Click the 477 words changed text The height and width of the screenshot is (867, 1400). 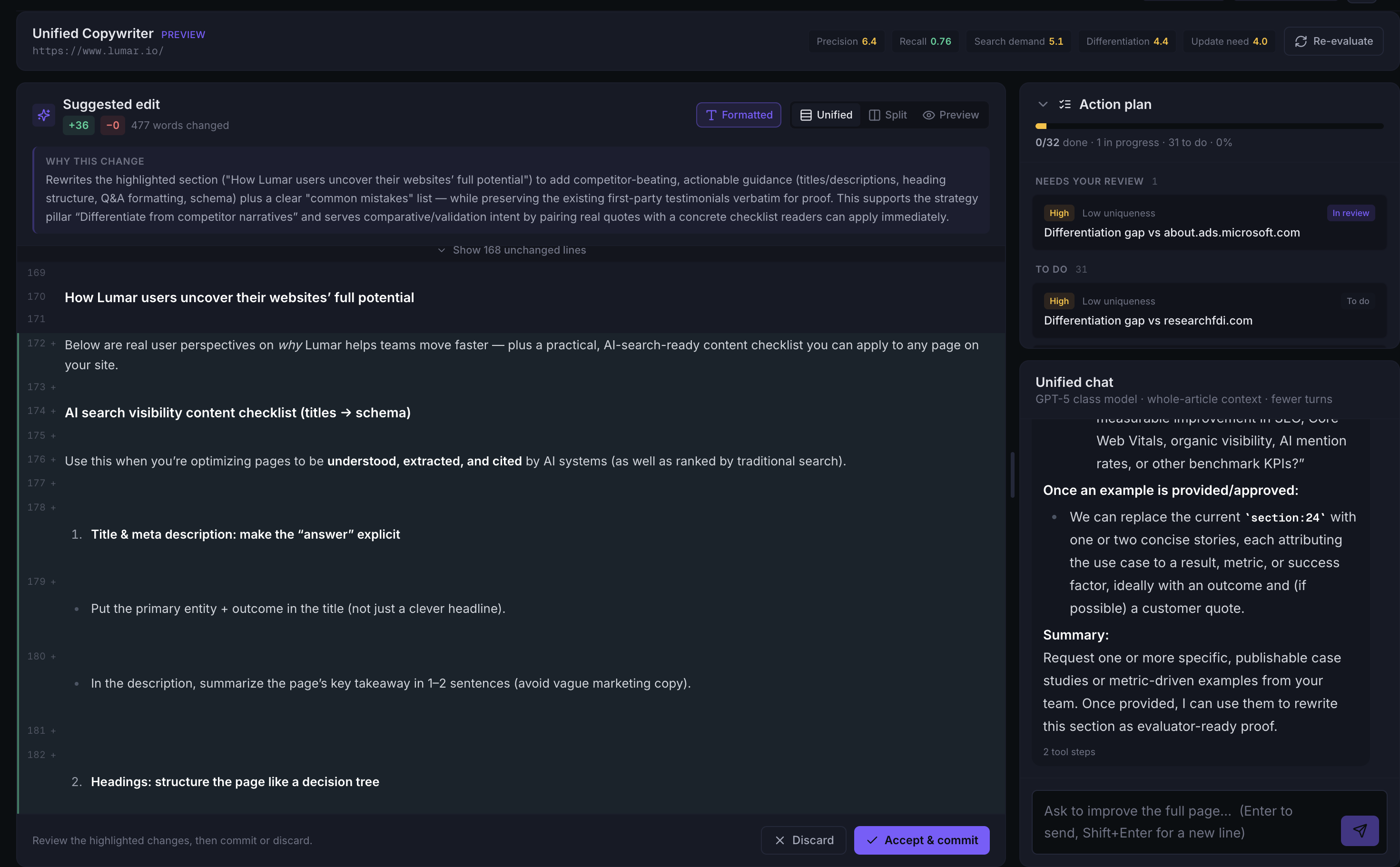(180, 126)
